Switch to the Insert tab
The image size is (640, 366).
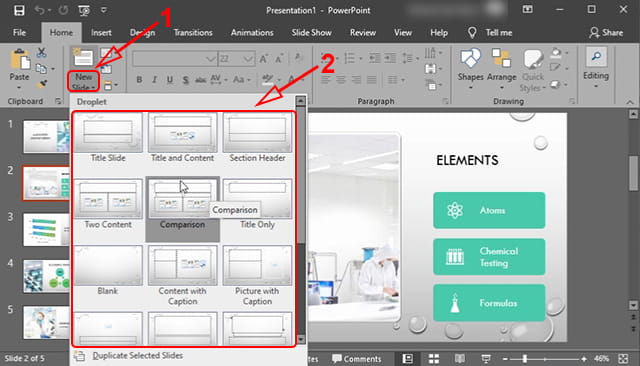pyautogui.click(x=101, y=33)
